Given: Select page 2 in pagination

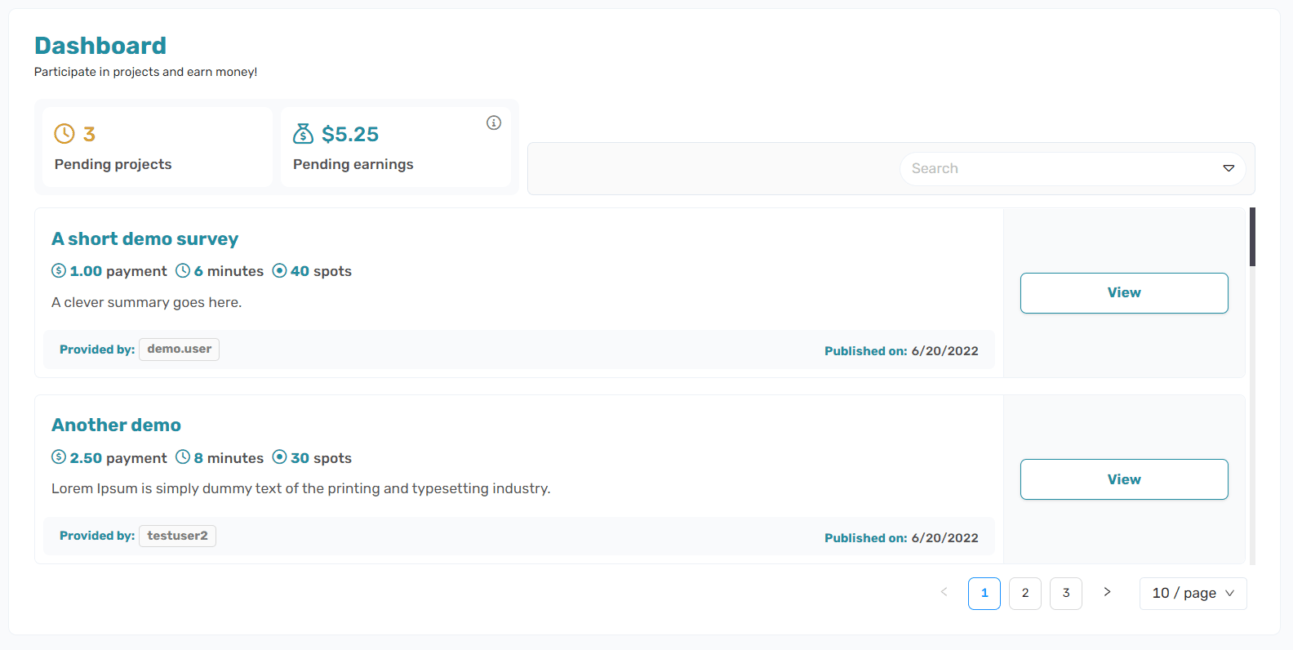Looking at the screenshot, I should point(1025,593).
